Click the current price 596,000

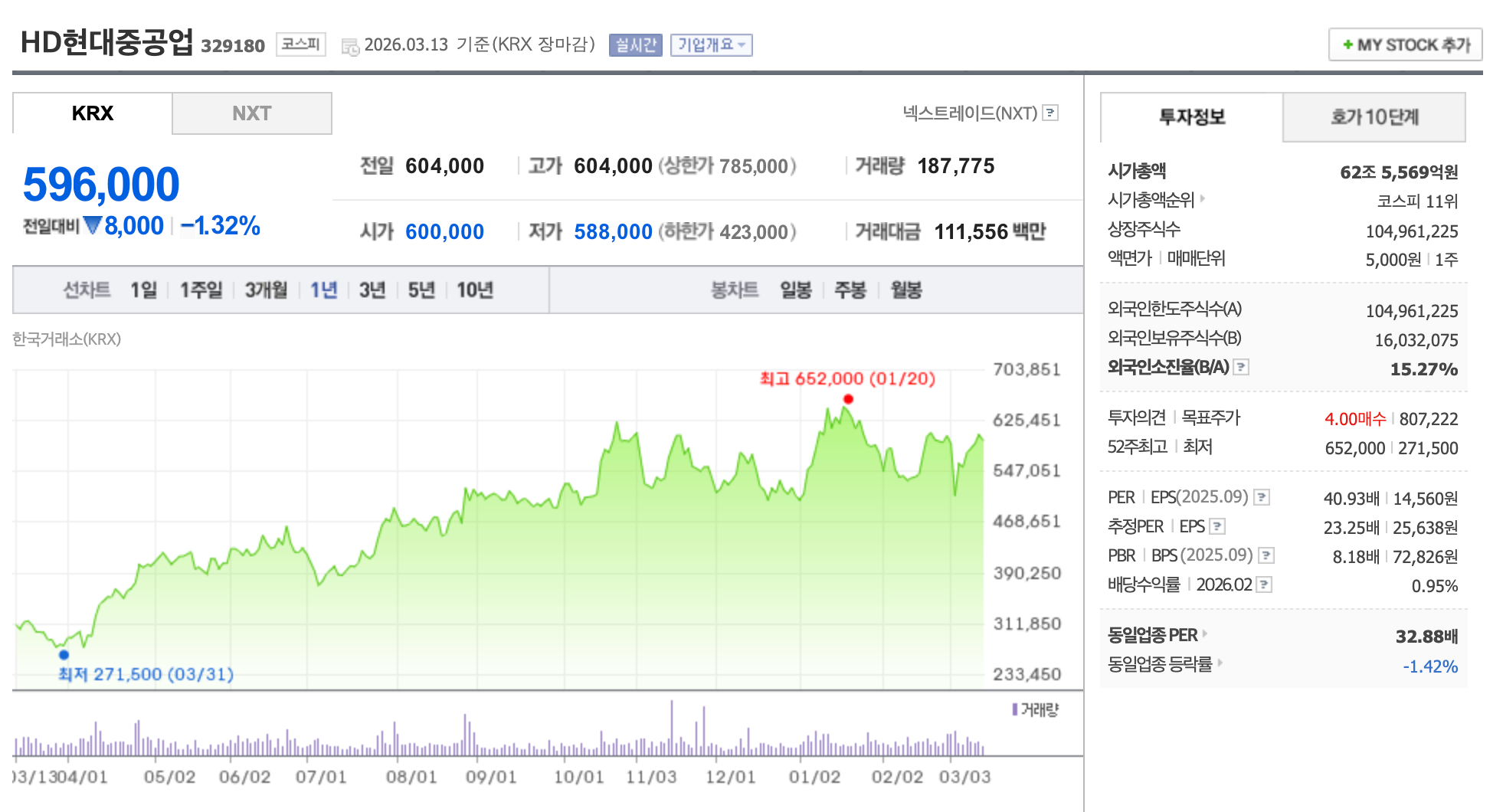pos(101,185)
